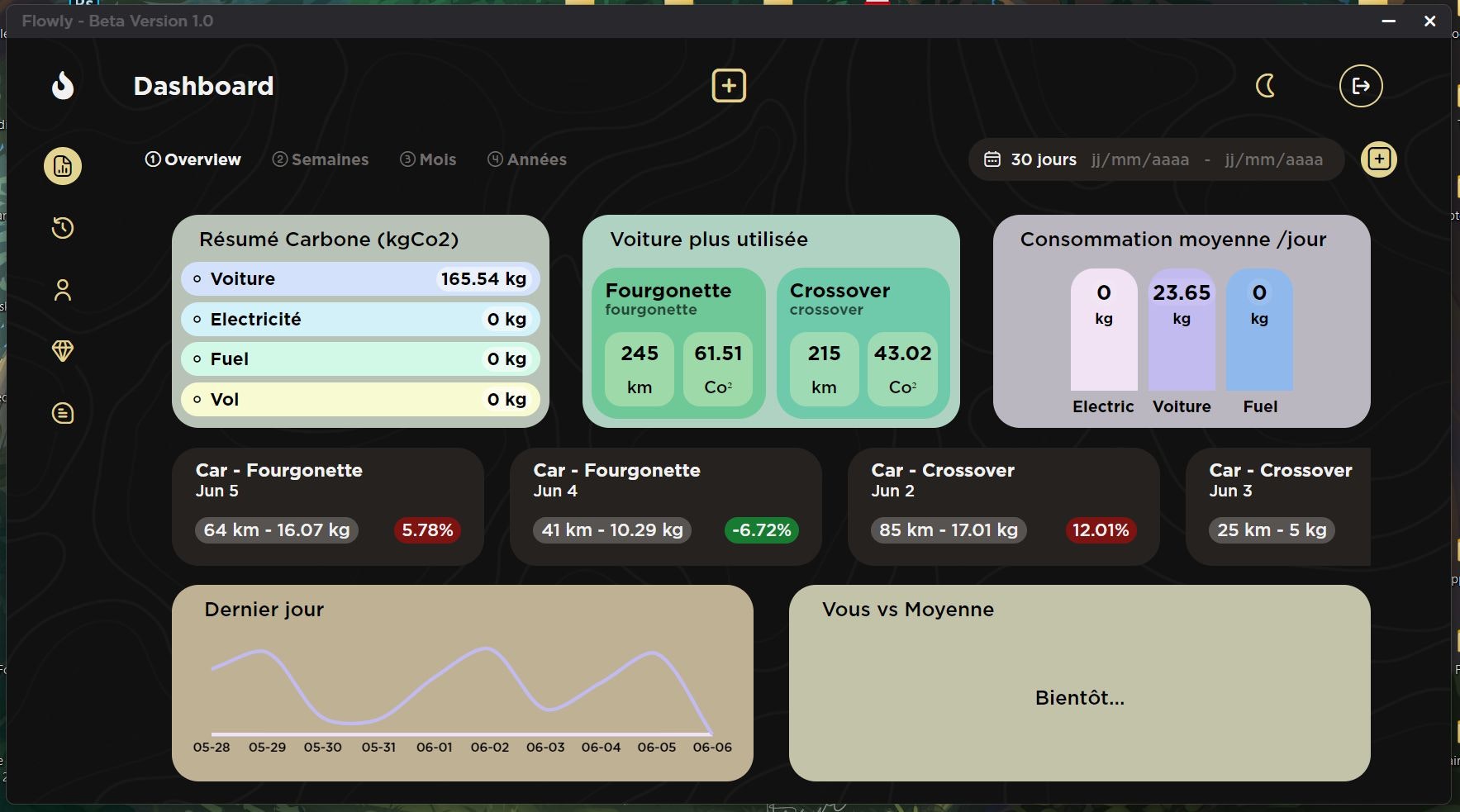Toggle the Fuel entry in Résumé Carbone
Image resolution: width=1460 pixels, height=812 pixels.
[x=359, y=359]
